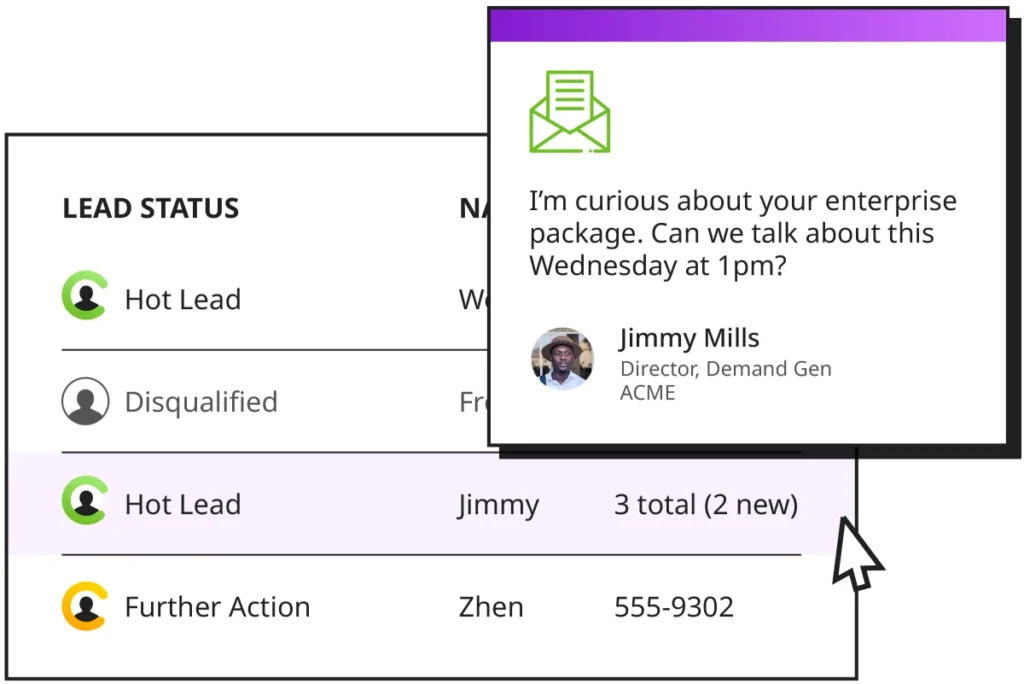Click the first row's green Hot Lead status icon
Image resolution: width=1024 pixels, height=684 pixels.
(85, 295)
